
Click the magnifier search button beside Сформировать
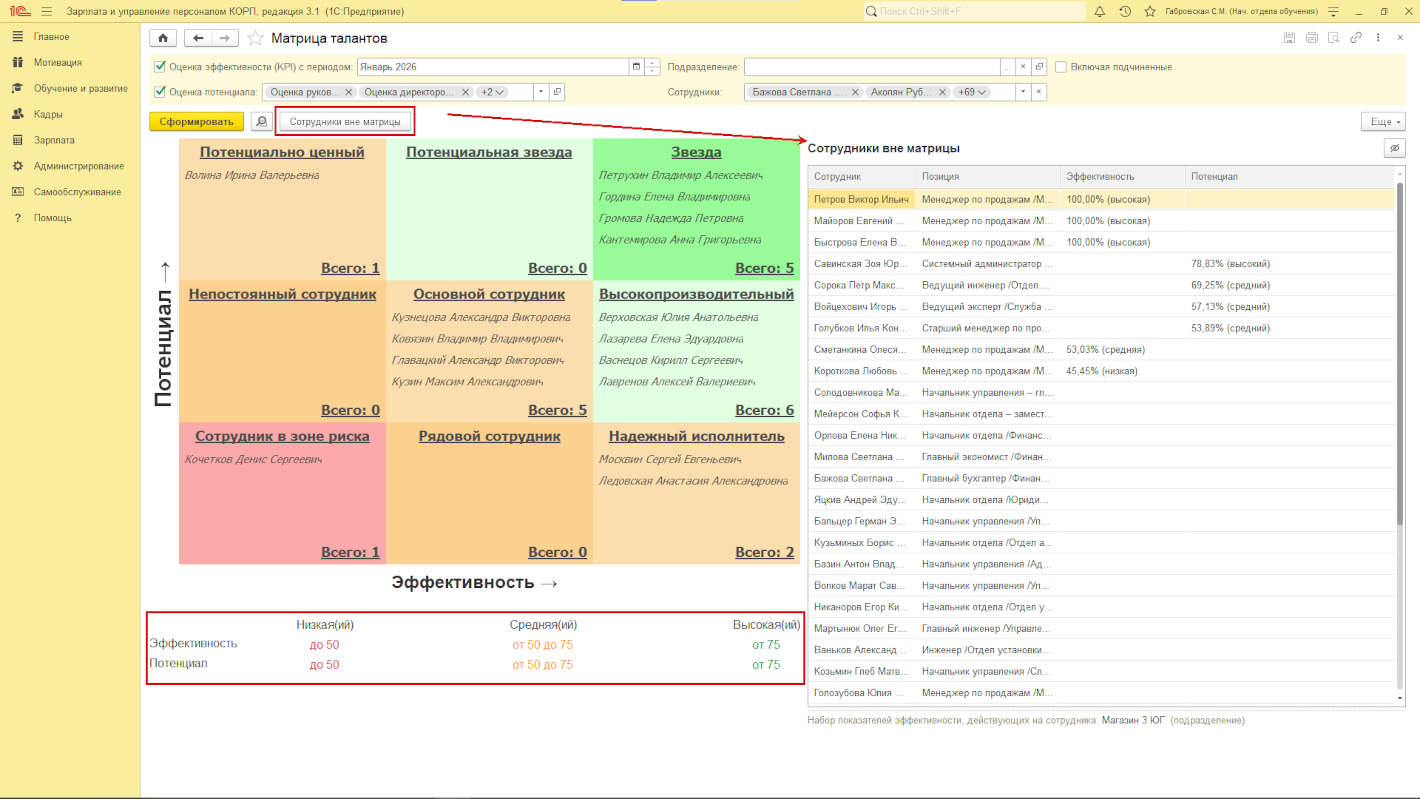261,122
